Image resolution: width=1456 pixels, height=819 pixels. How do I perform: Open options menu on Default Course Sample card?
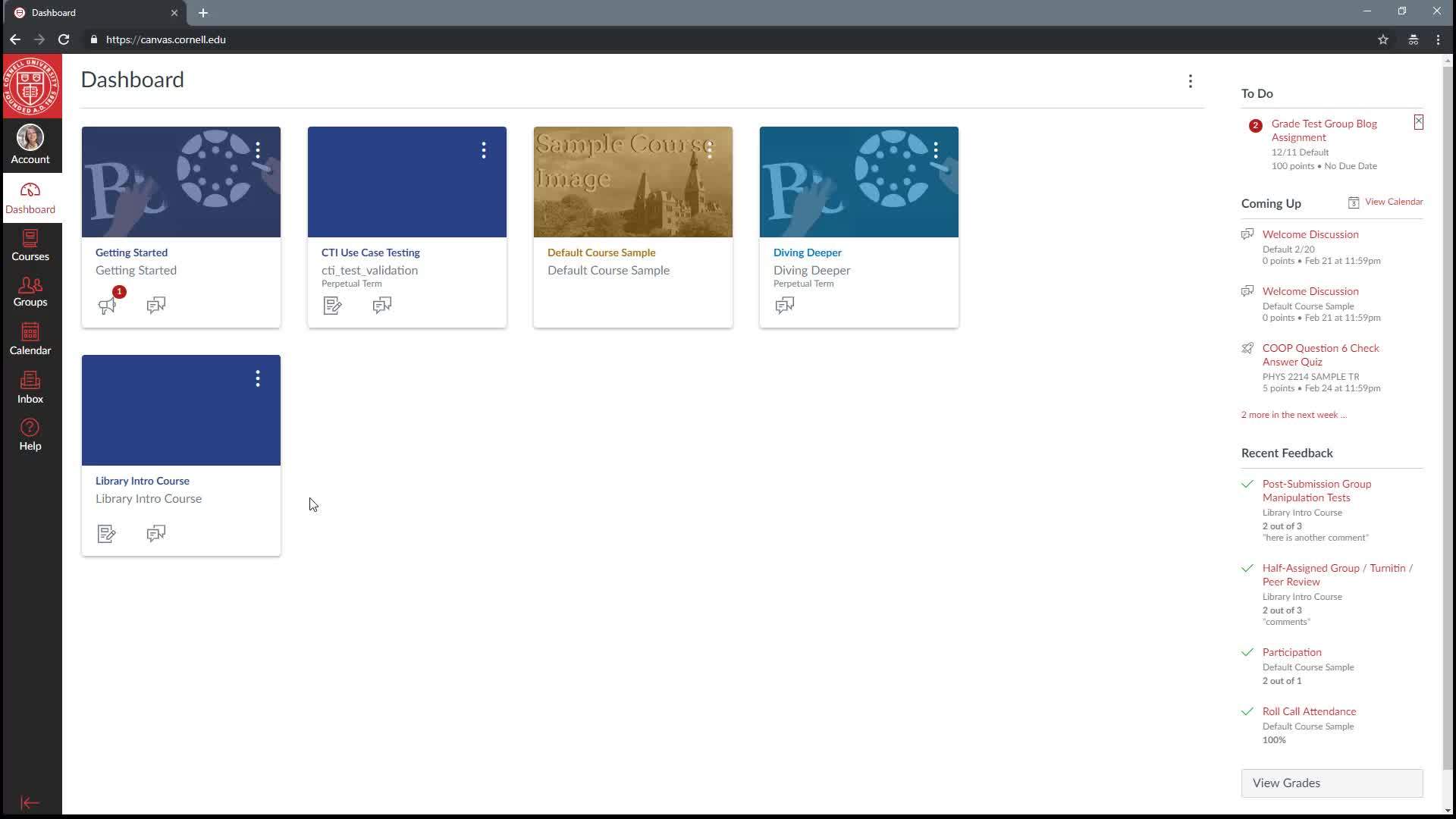tap(709, 151)
